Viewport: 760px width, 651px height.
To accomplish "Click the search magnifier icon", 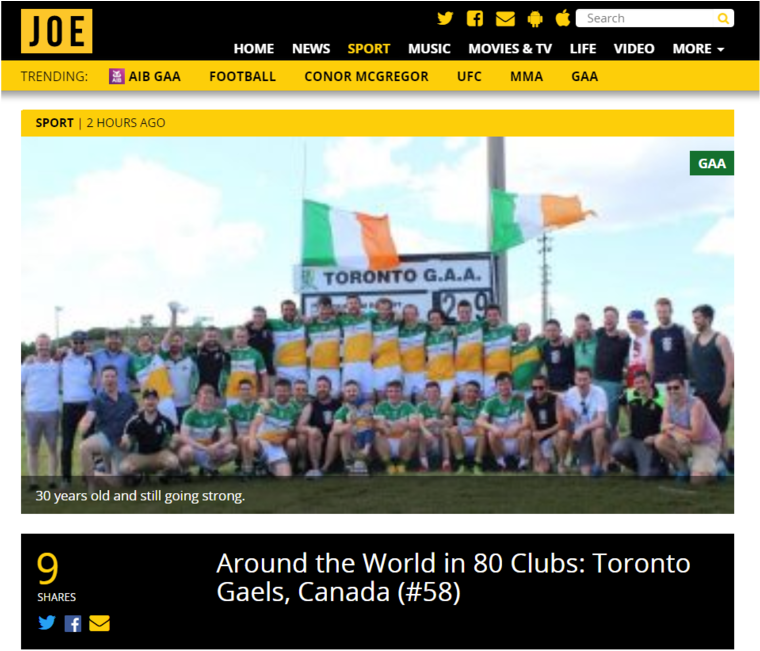I will click(723, 18).
